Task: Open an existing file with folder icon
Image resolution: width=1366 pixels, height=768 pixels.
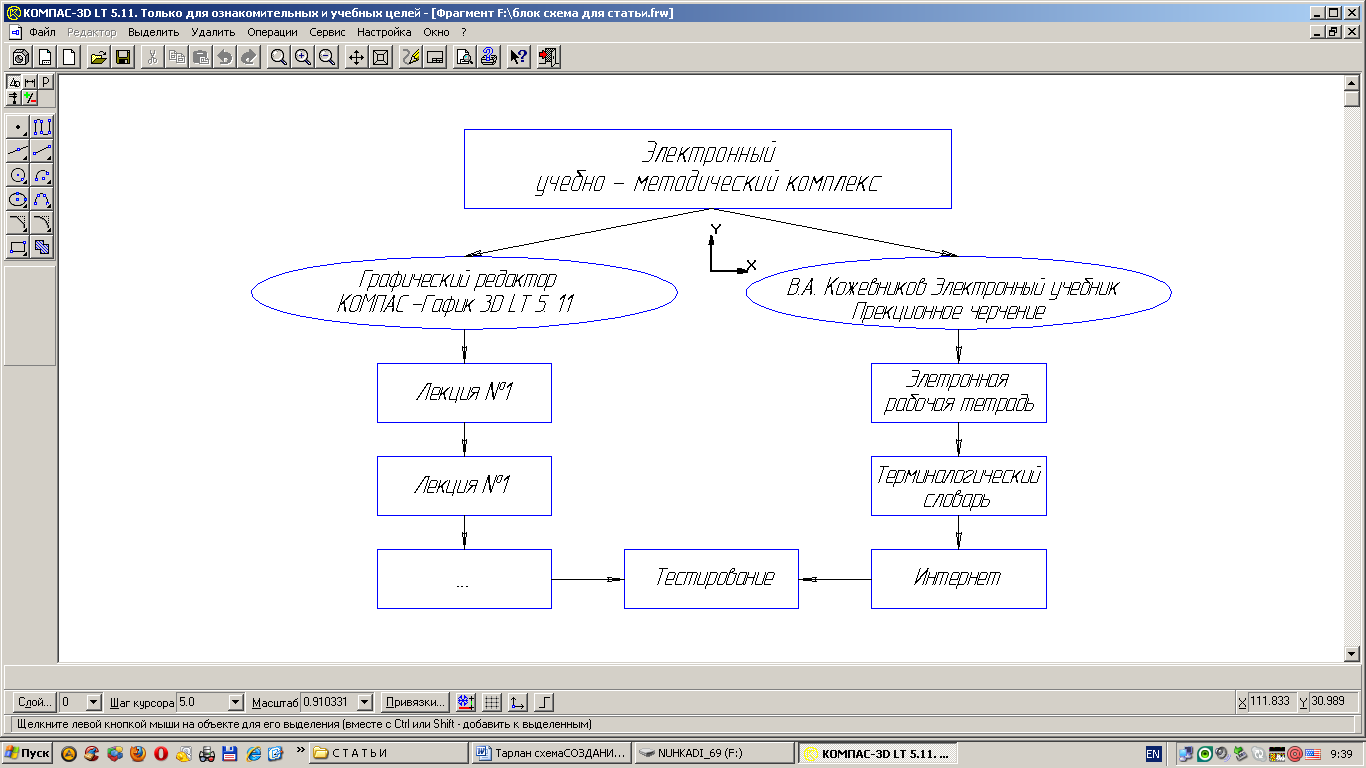Action: [99, 57]
